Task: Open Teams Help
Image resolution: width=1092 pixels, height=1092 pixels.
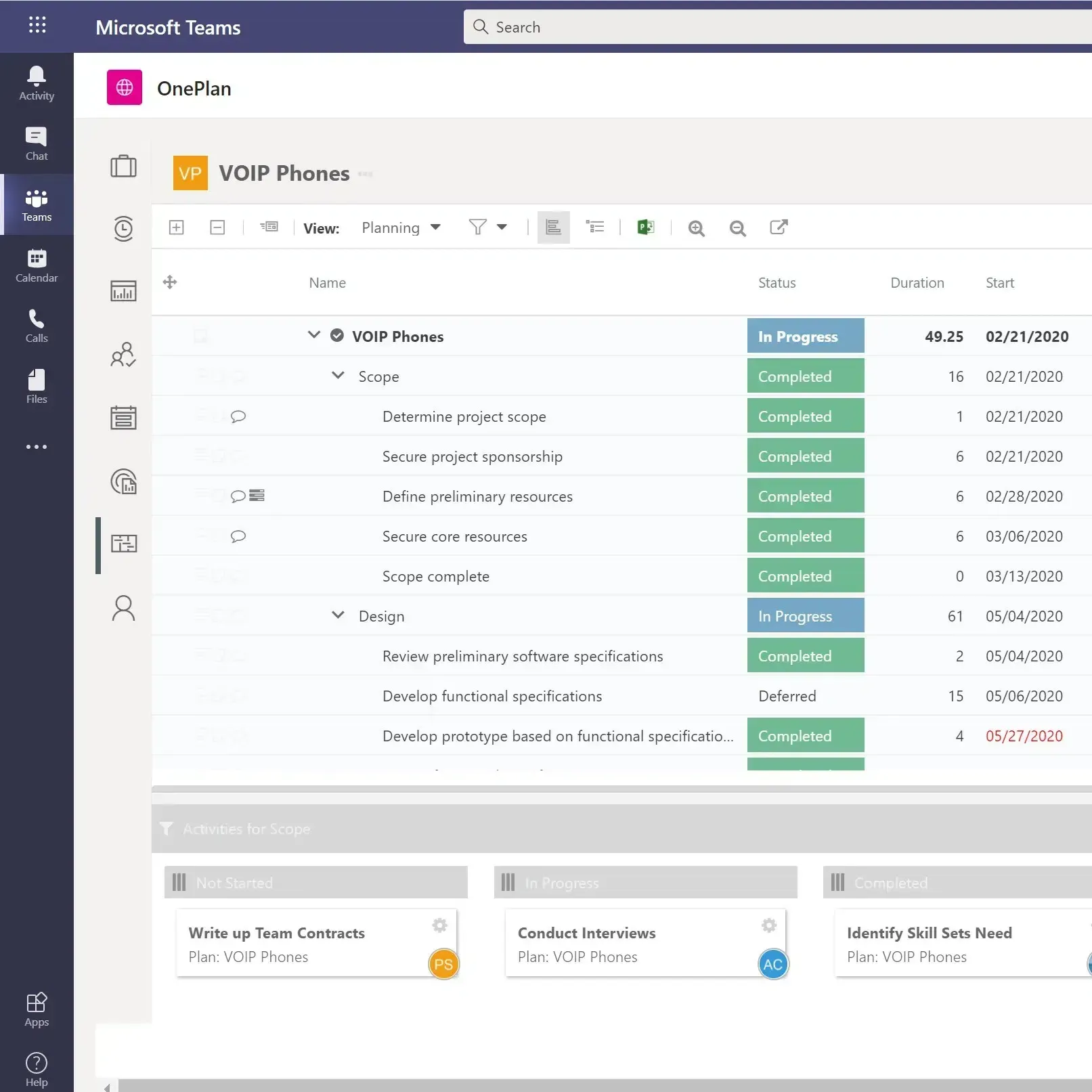Action: (x=37, y=1070)
